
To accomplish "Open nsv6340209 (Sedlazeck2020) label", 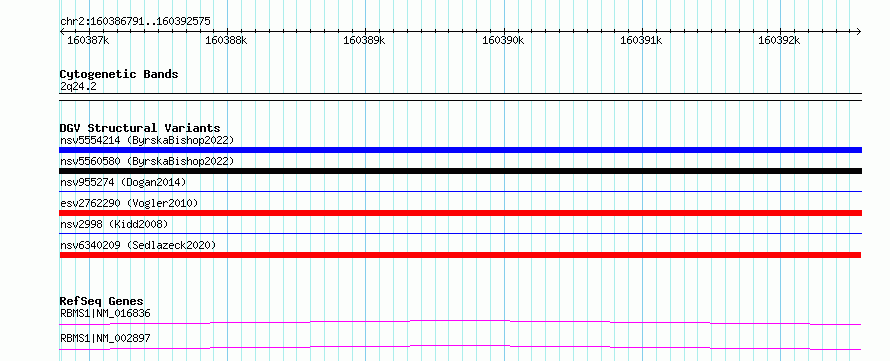I will (x=138, y=245).
